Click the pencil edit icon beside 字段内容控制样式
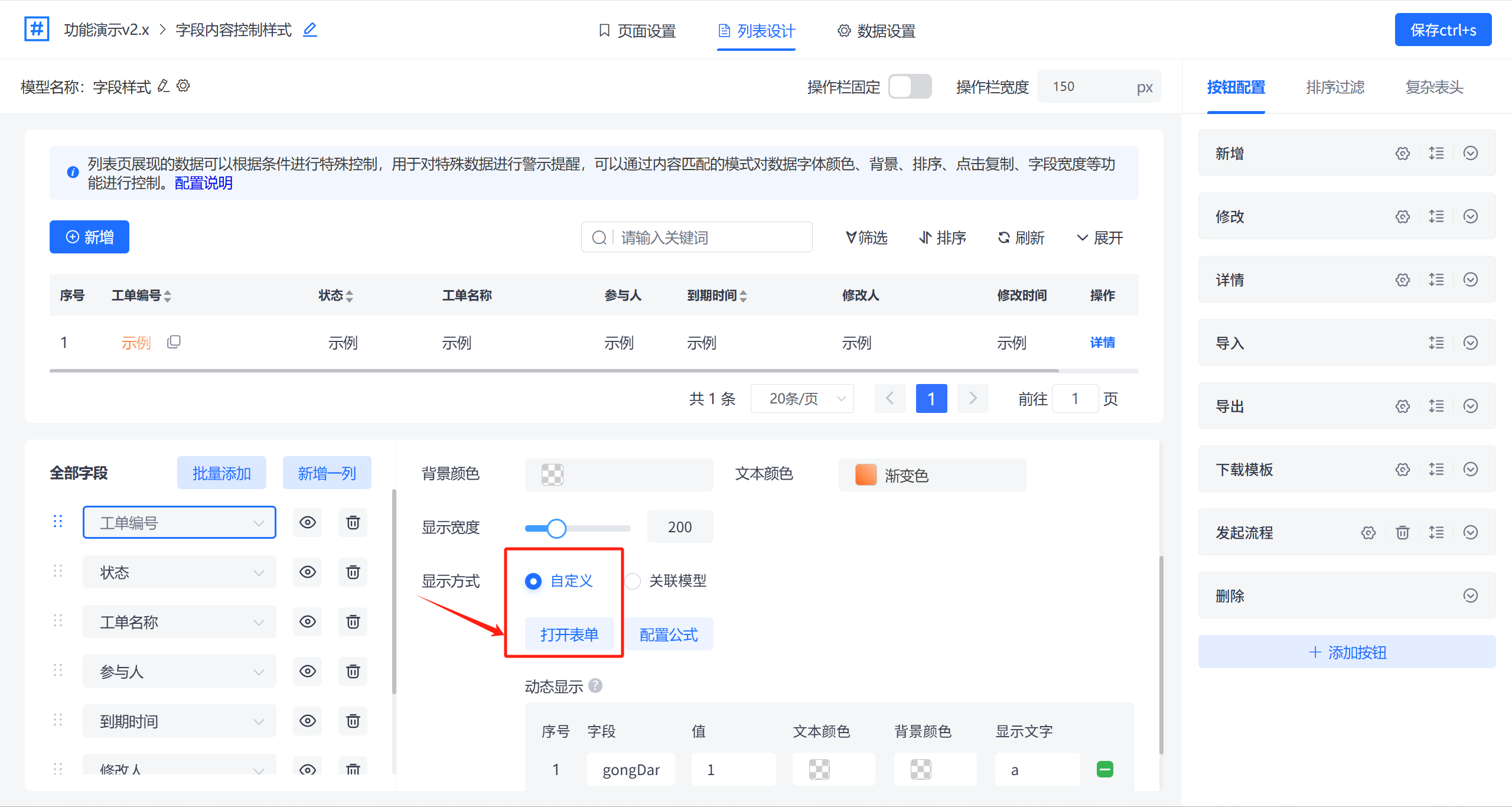The width and height of the screenshot is (1512, 807). point(310,30)
